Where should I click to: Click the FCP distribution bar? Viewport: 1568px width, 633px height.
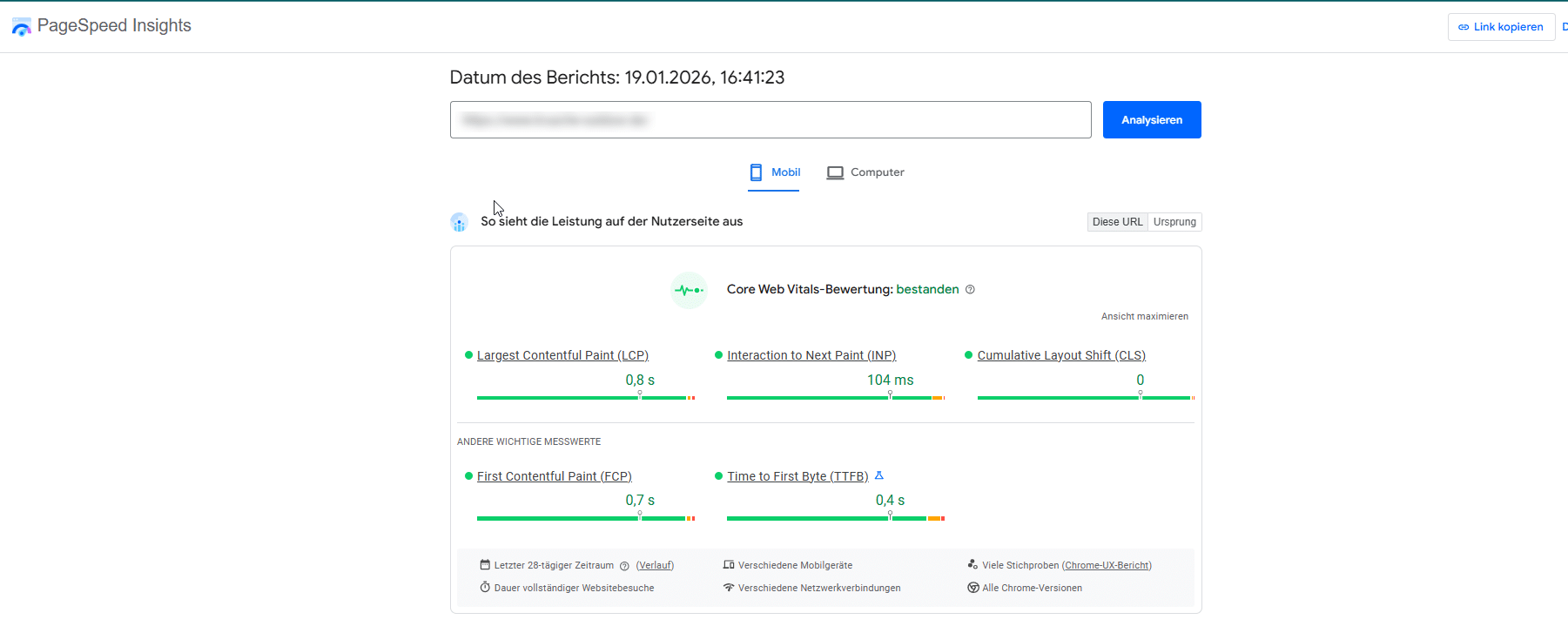(x=586, y=518)
